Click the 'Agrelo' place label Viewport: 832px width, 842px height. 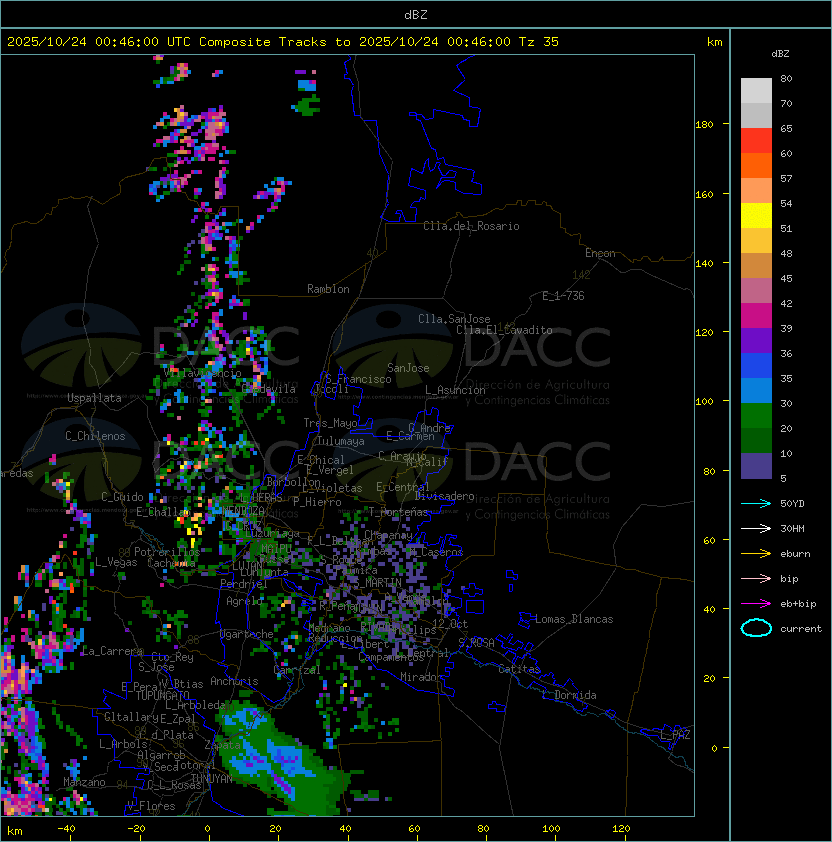[x=244, y=601]
